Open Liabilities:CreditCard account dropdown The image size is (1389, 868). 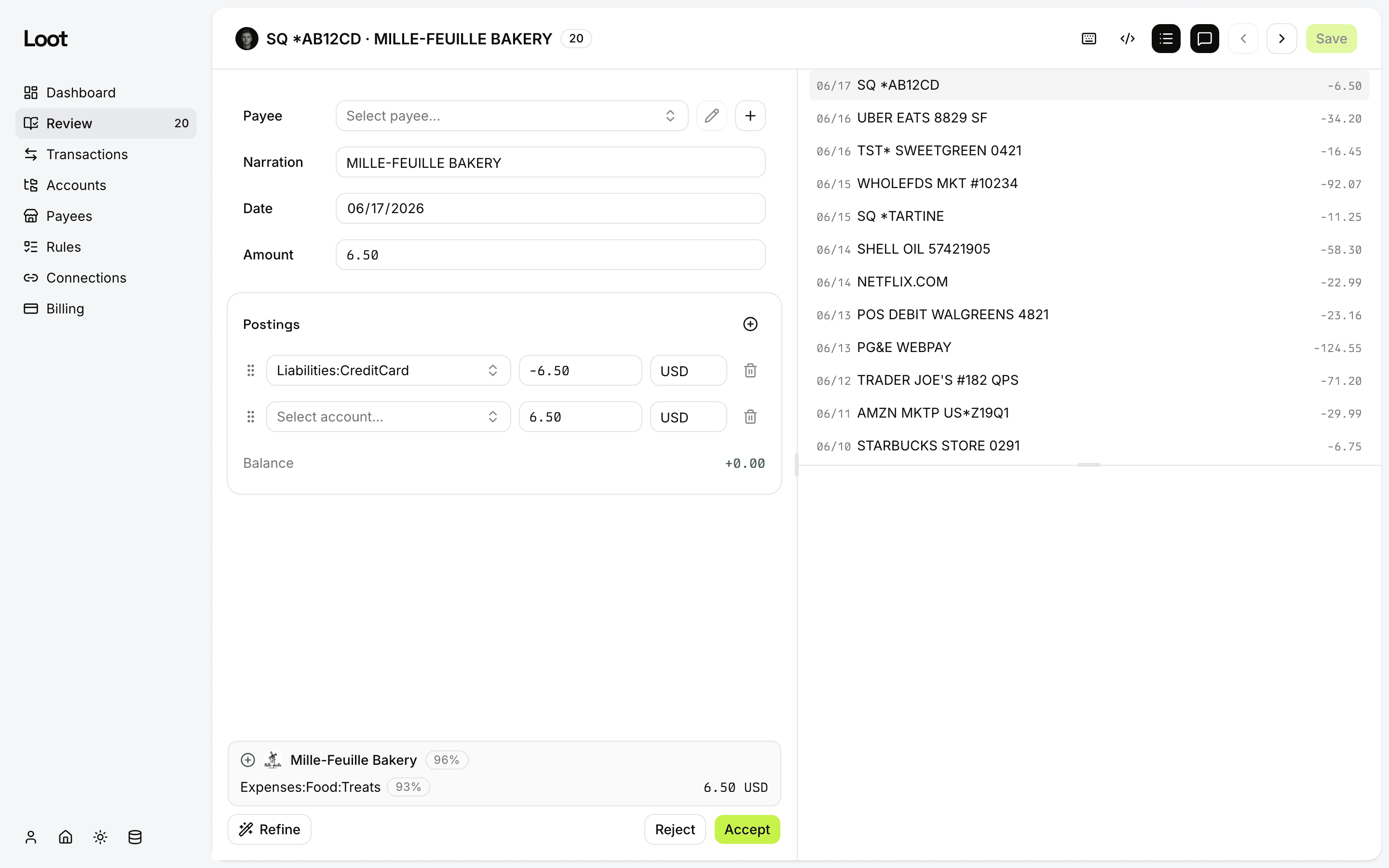389,370
